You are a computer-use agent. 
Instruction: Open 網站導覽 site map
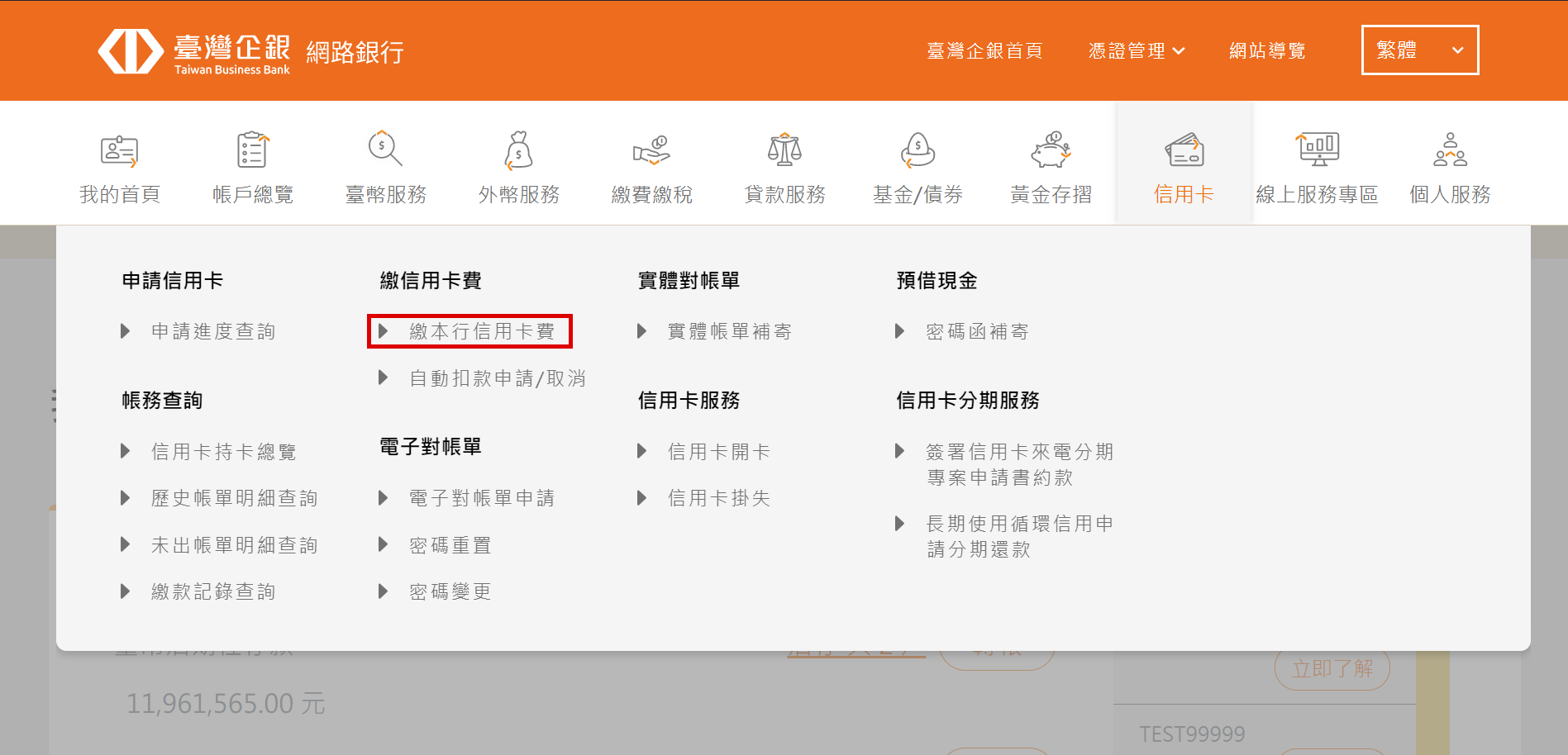pos(1267,51)
